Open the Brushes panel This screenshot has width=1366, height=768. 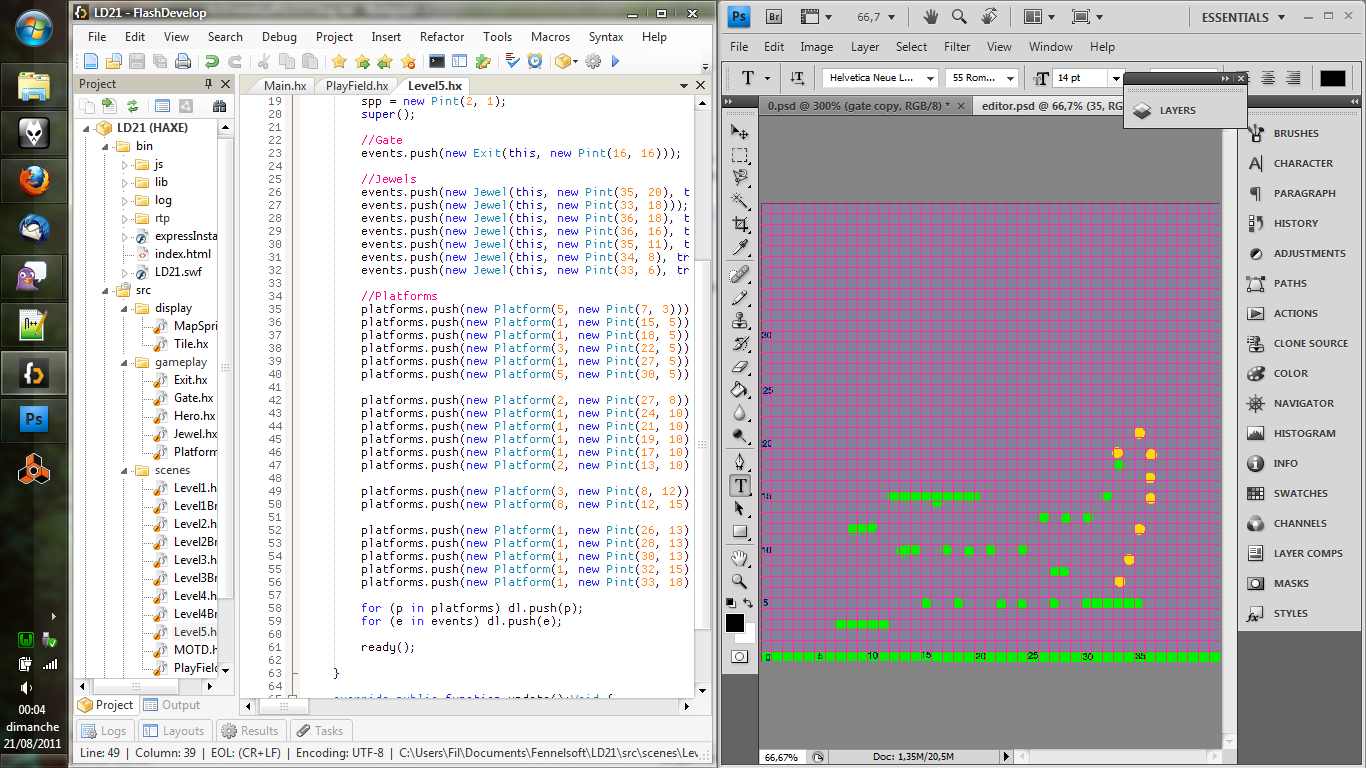point(1295,133)
